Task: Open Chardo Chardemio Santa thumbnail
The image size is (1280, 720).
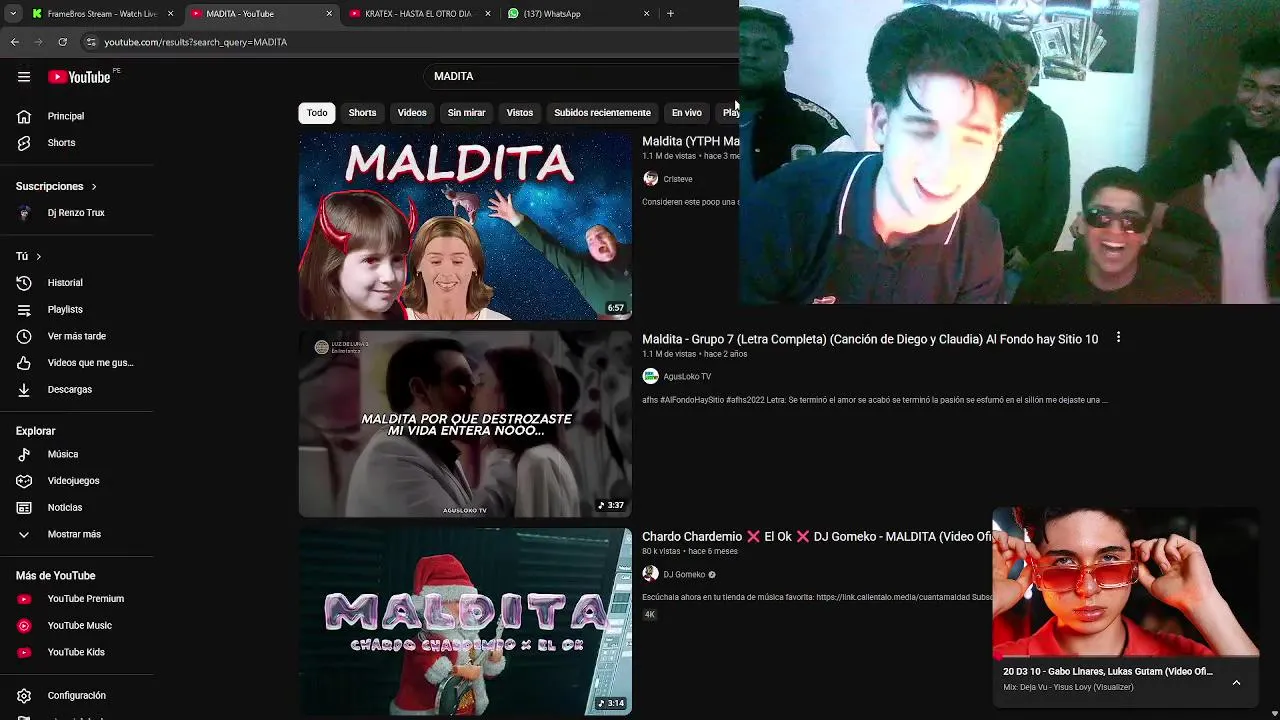Action: click(x=465, y=621)
